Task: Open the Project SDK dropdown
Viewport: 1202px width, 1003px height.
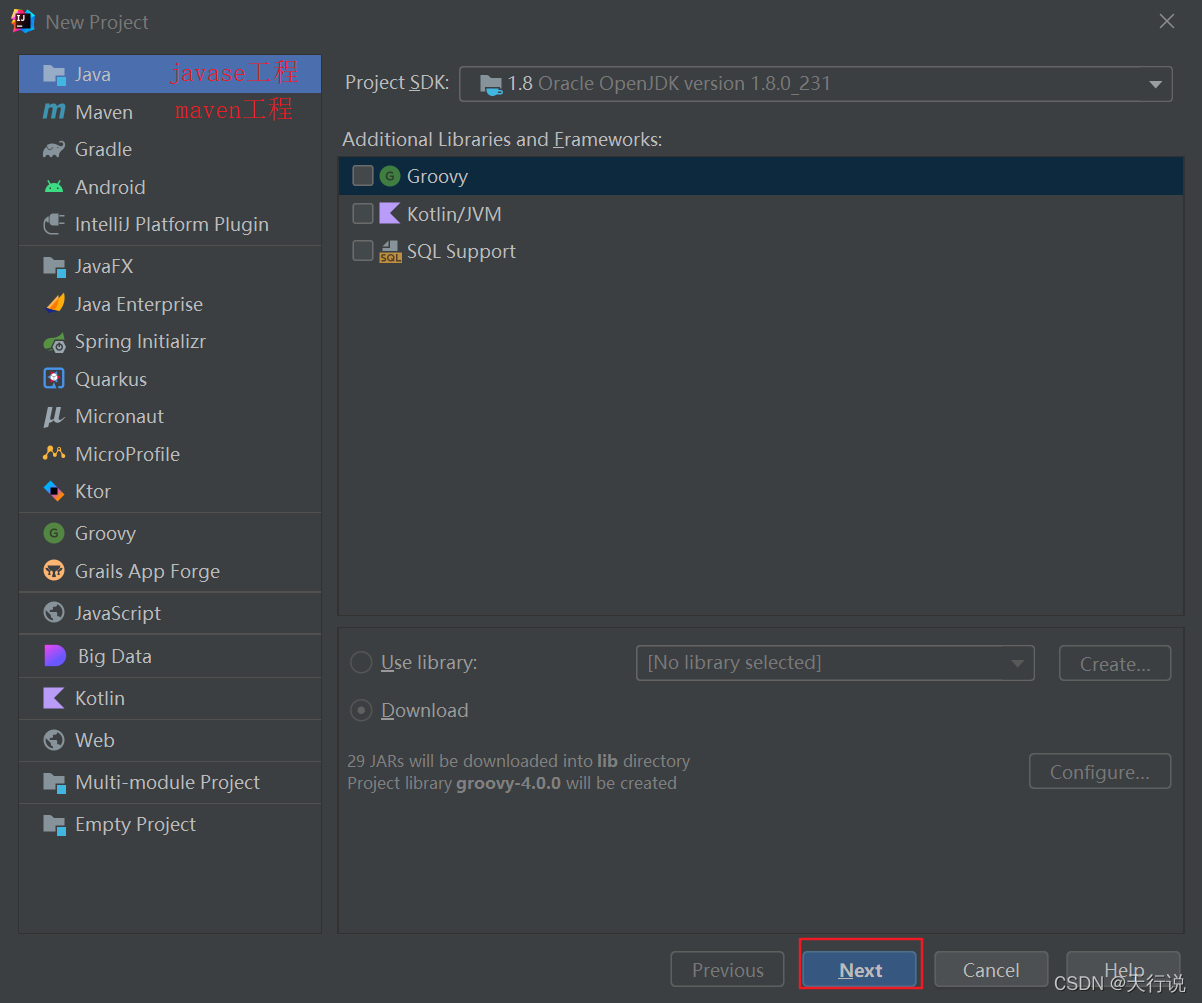Action: pyautogui.click(x=815, y=83)
